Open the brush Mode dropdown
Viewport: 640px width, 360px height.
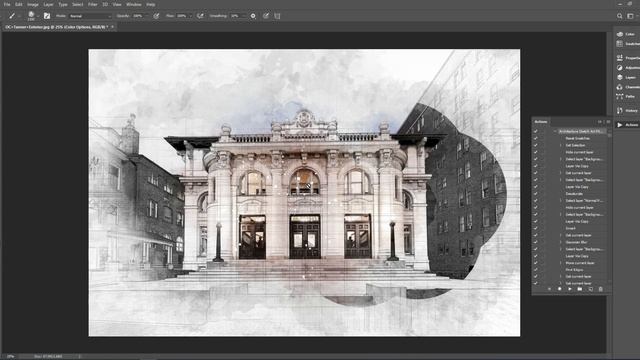(x=90, y=16)
